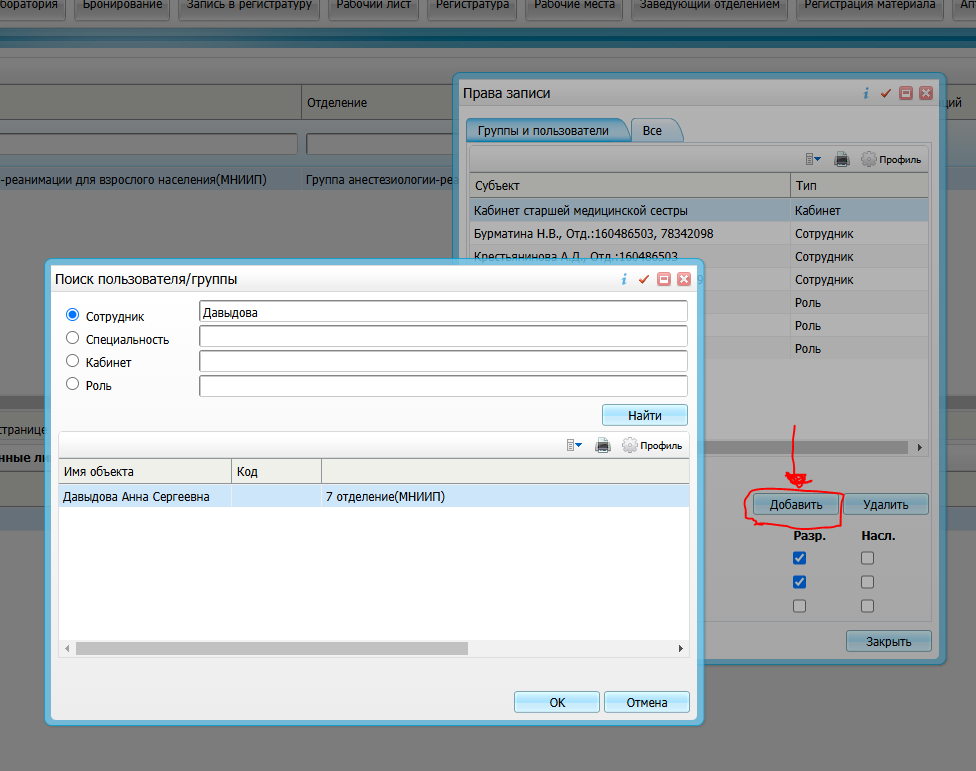Open the column menu dropdown in Права записи
Viewport: 976px width, 771px height.
pos(813,159)
